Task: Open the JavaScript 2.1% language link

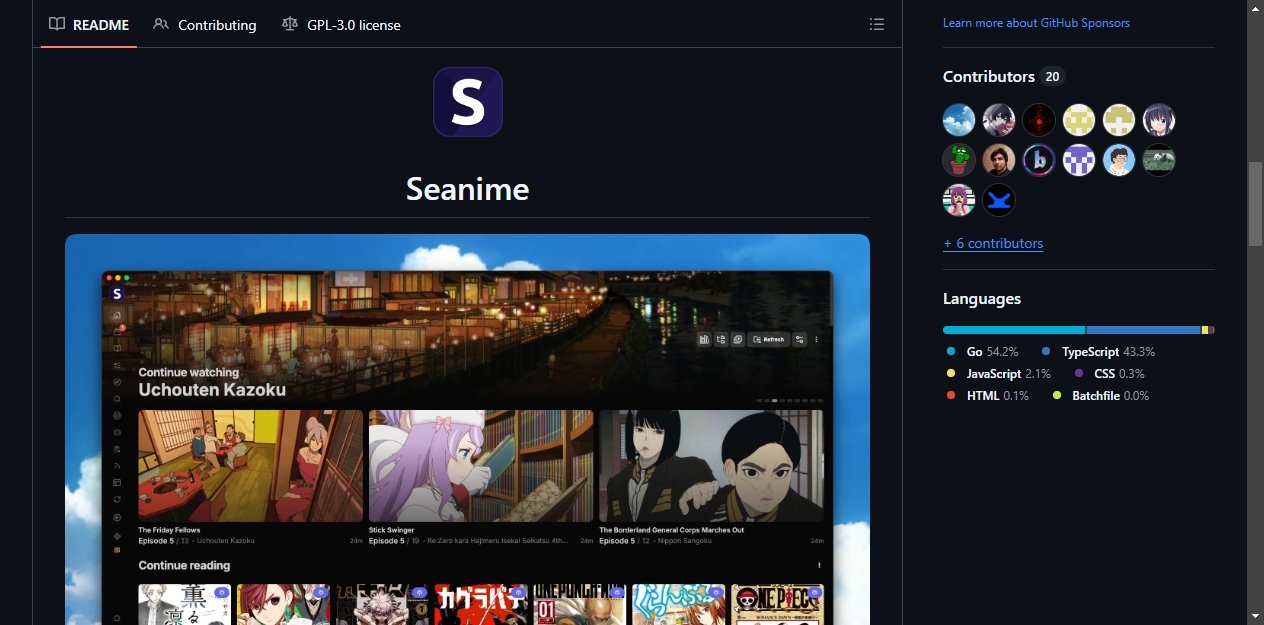Action: coord(998,374)
